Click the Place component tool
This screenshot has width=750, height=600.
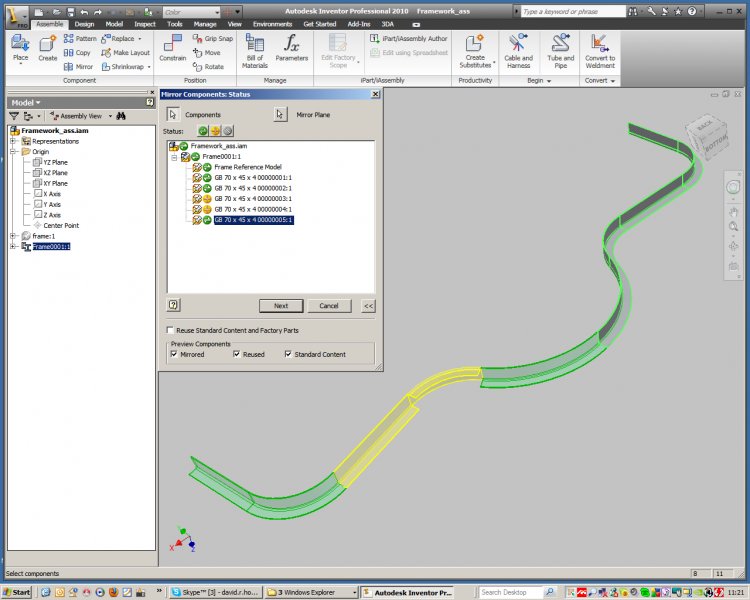[20, 49]
